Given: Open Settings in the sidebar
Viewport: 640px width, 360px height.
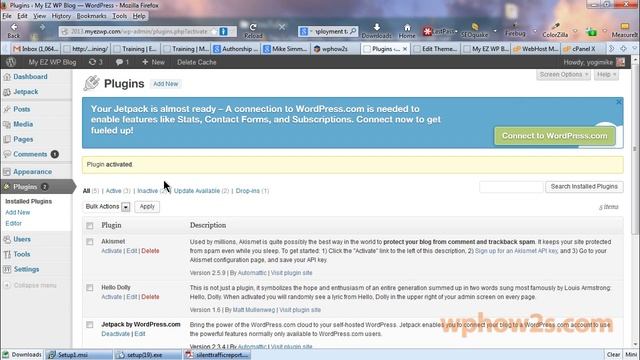Looking at the screenshot, I should pos(26,269).
